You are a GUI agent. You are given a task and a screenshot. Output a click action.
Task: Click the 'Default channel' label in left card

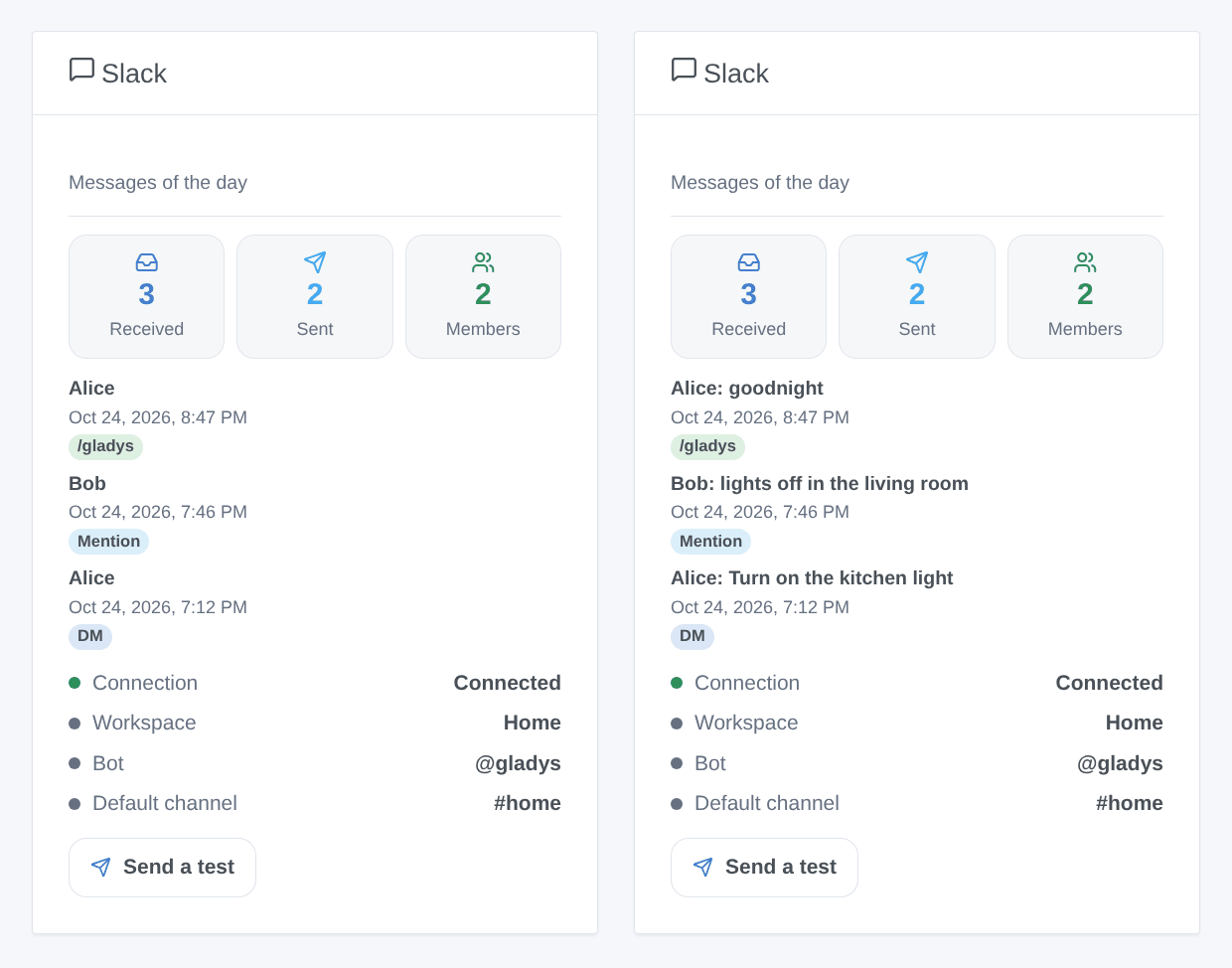pos(165,803)
